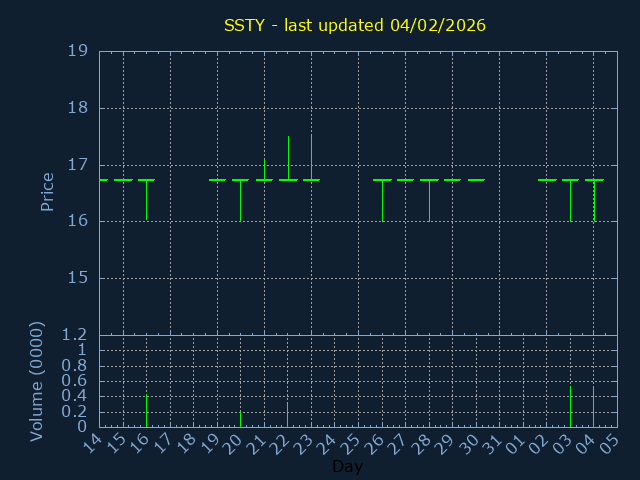Image resolution: width=640 pixels, height=480 pixels.
Task: Click the Price axis label
Action: [47, 191]
